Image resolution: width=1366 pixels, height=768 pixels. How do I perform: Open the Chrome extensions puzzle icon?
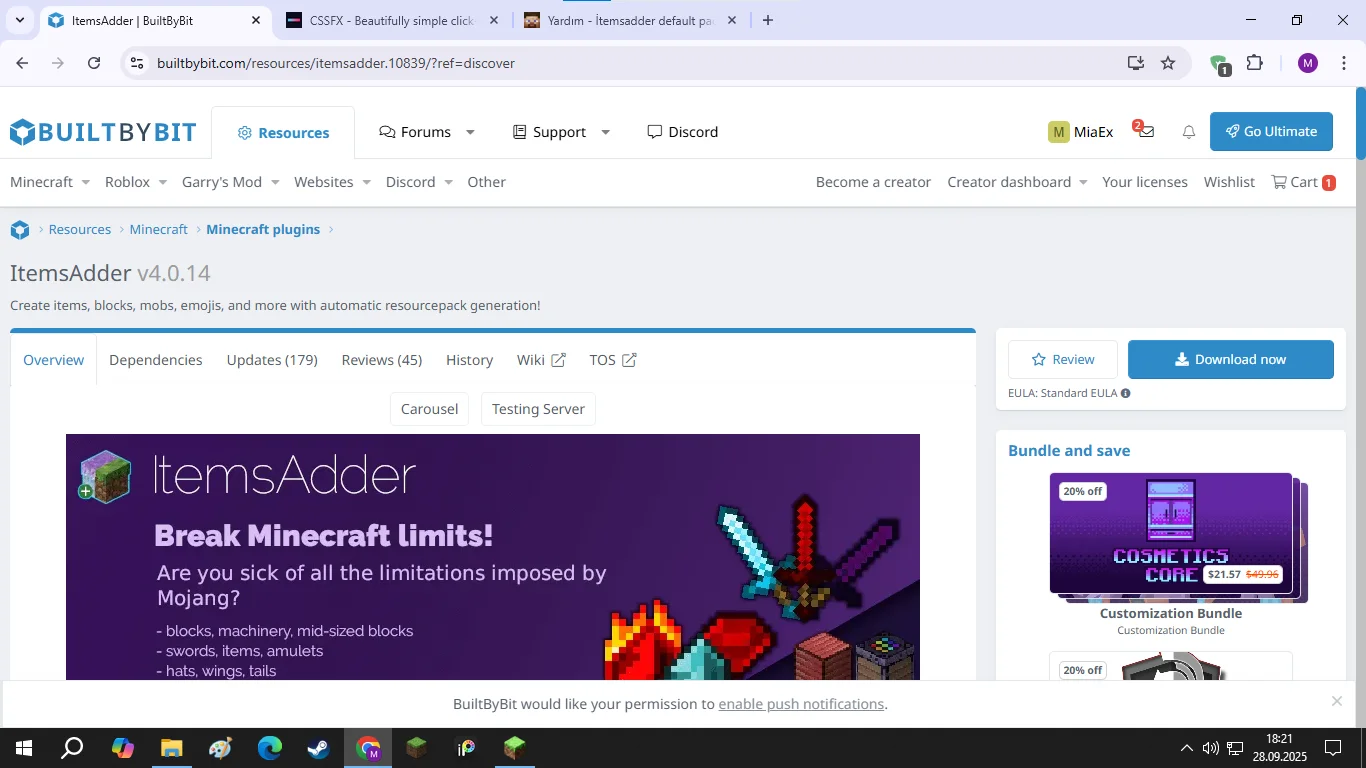1255,63
